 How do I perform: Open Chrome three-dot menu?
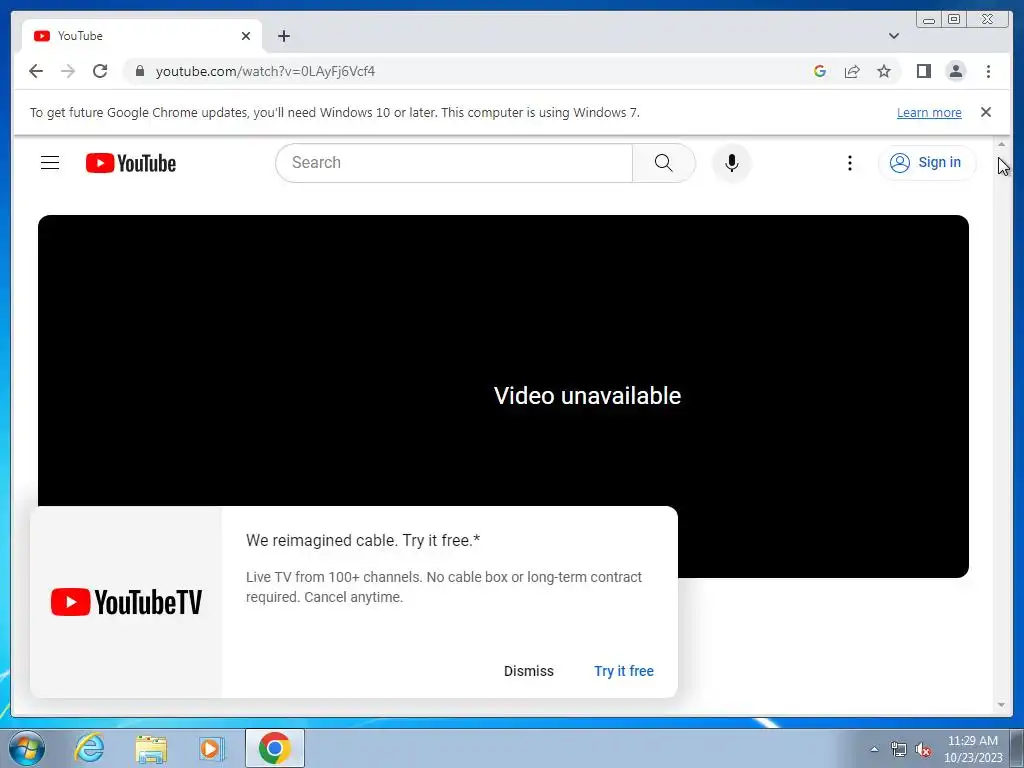click(988, 71)
